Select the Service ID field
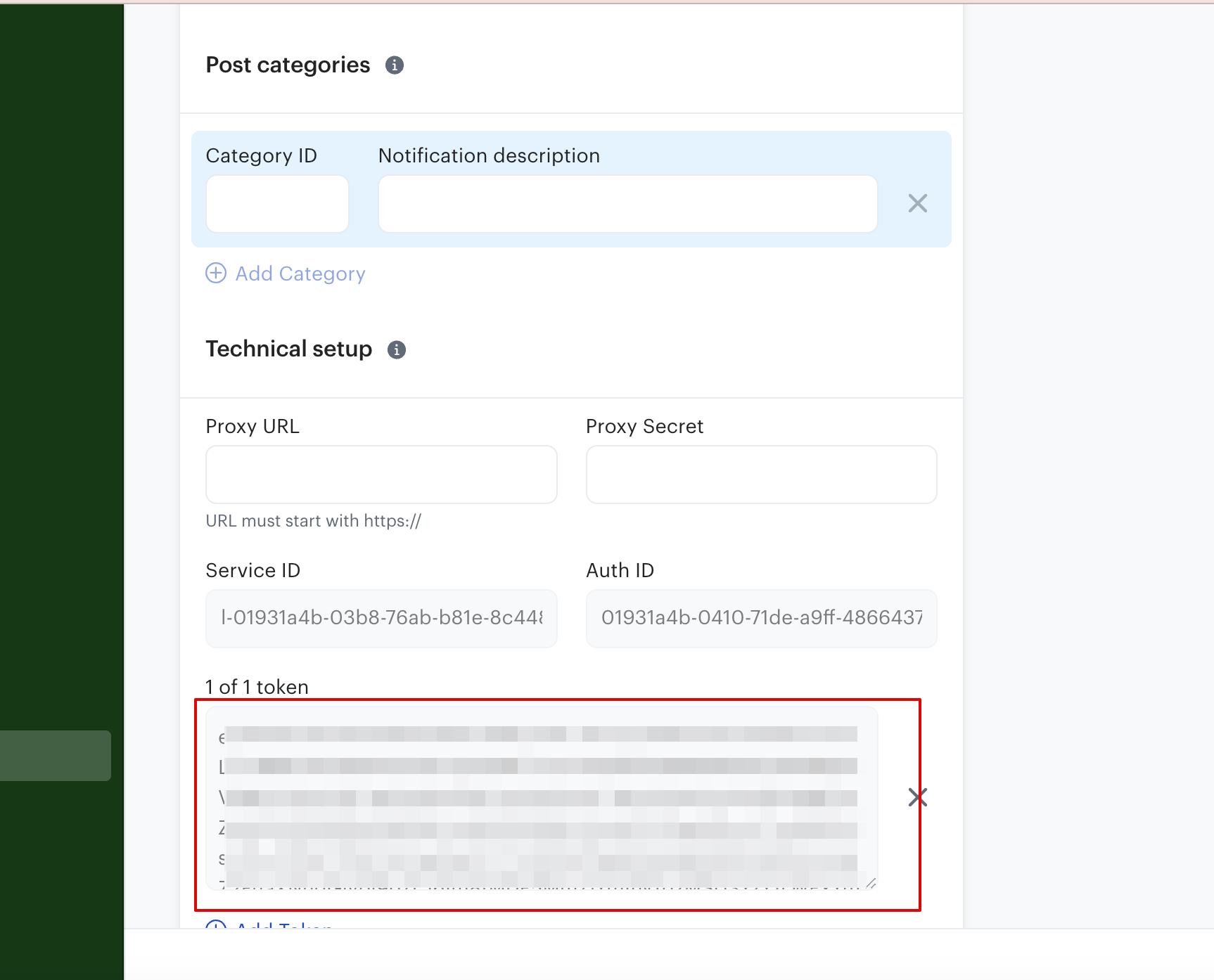Screen dimensions: 1214x980 pos(381,618)
